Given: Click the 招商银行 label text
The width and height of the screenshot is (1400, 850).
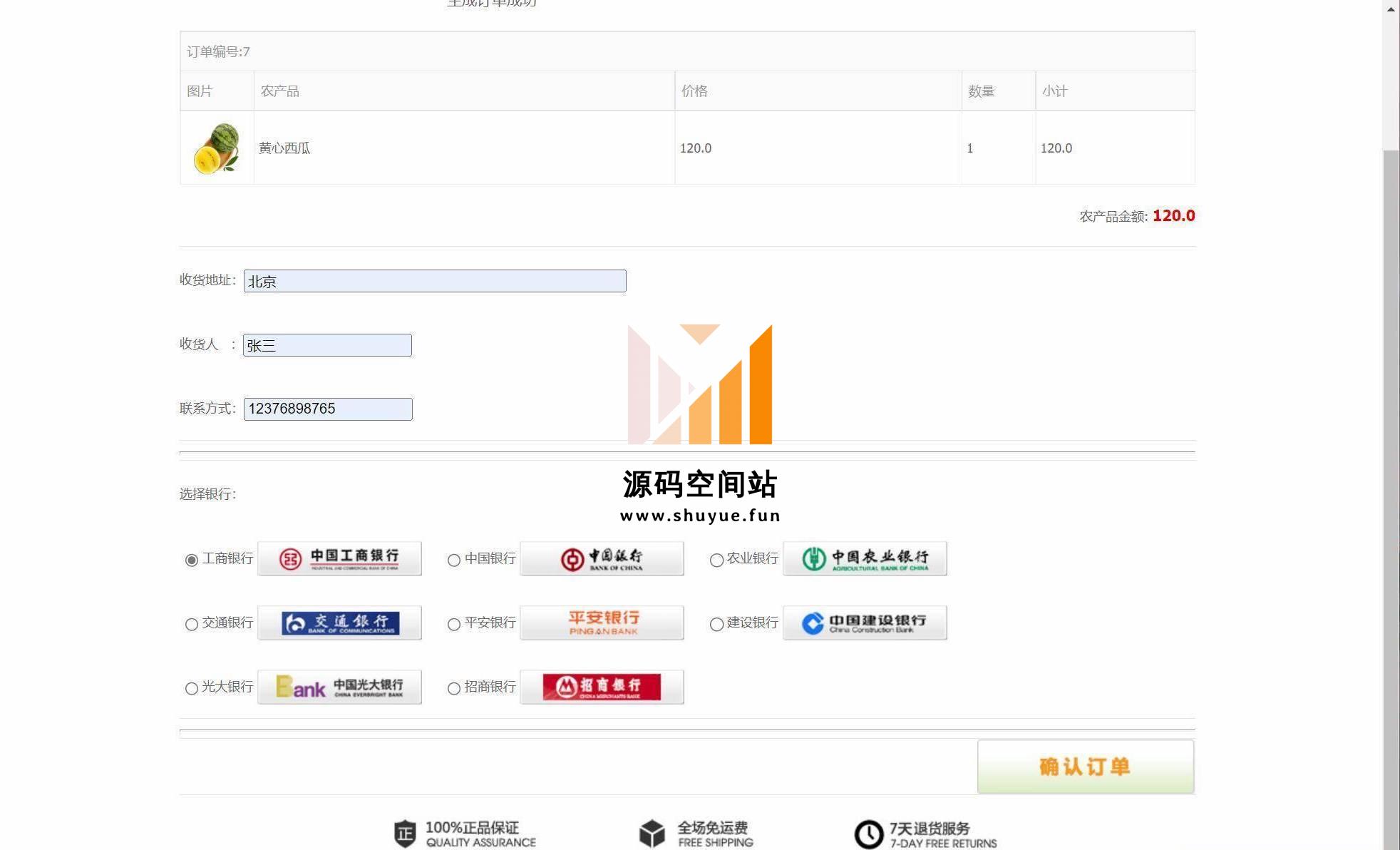Looking at the screenshot, I should 490,687.
